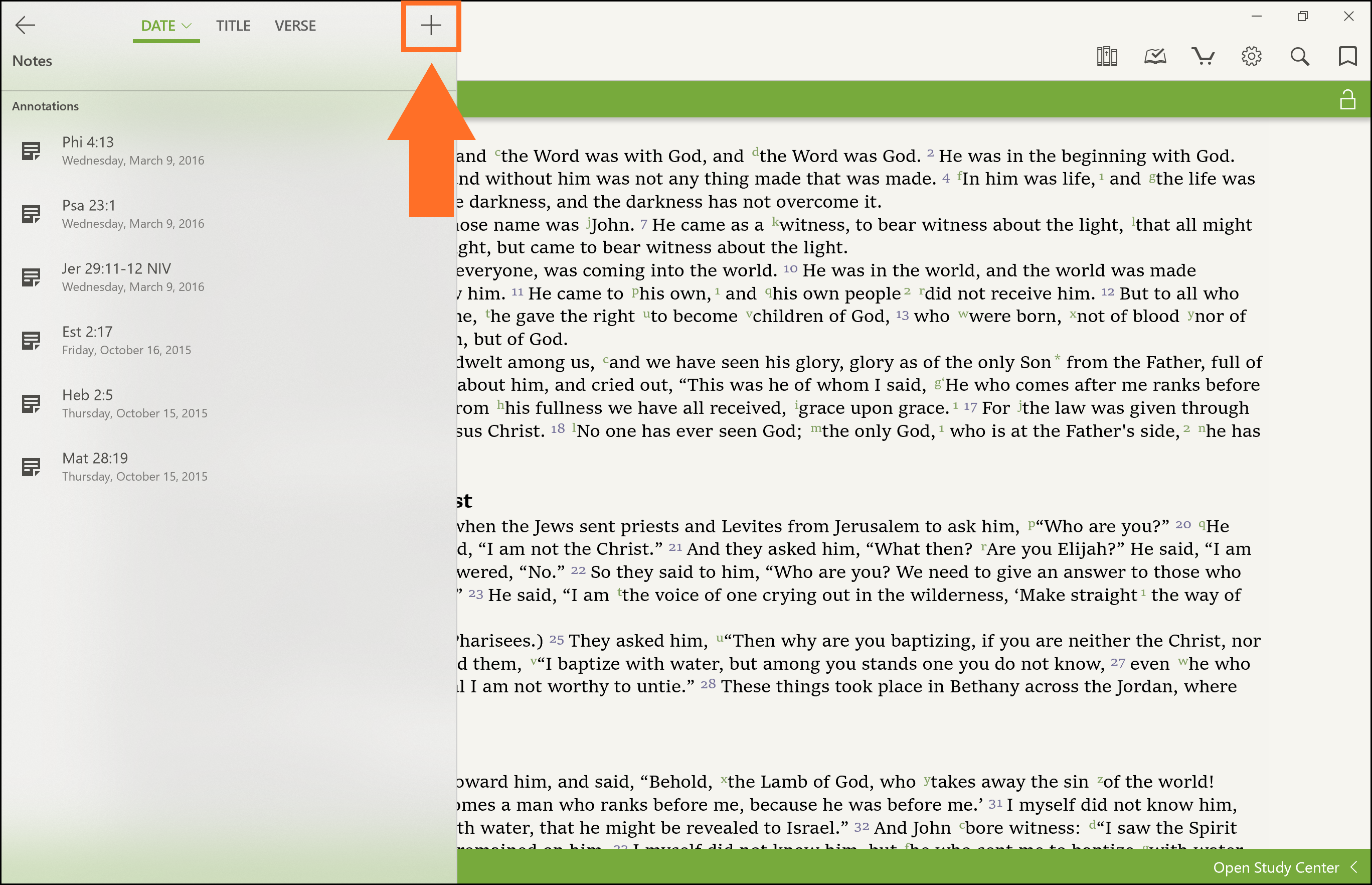This screenshot has width=1372, height=885.
Task: Open the settings gear icon
Action: point(1251,56)
